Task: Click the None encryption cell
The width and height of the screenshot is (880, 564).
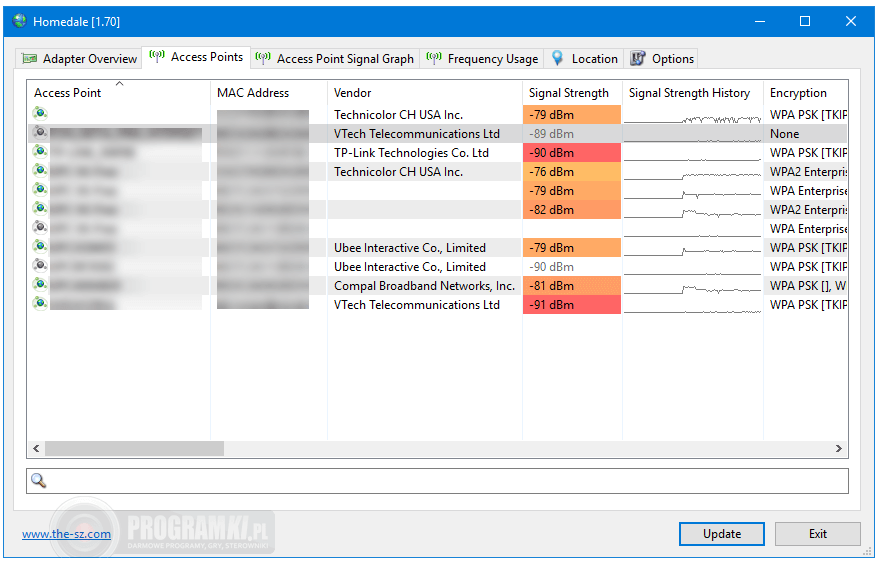Action: coord(806,134)
